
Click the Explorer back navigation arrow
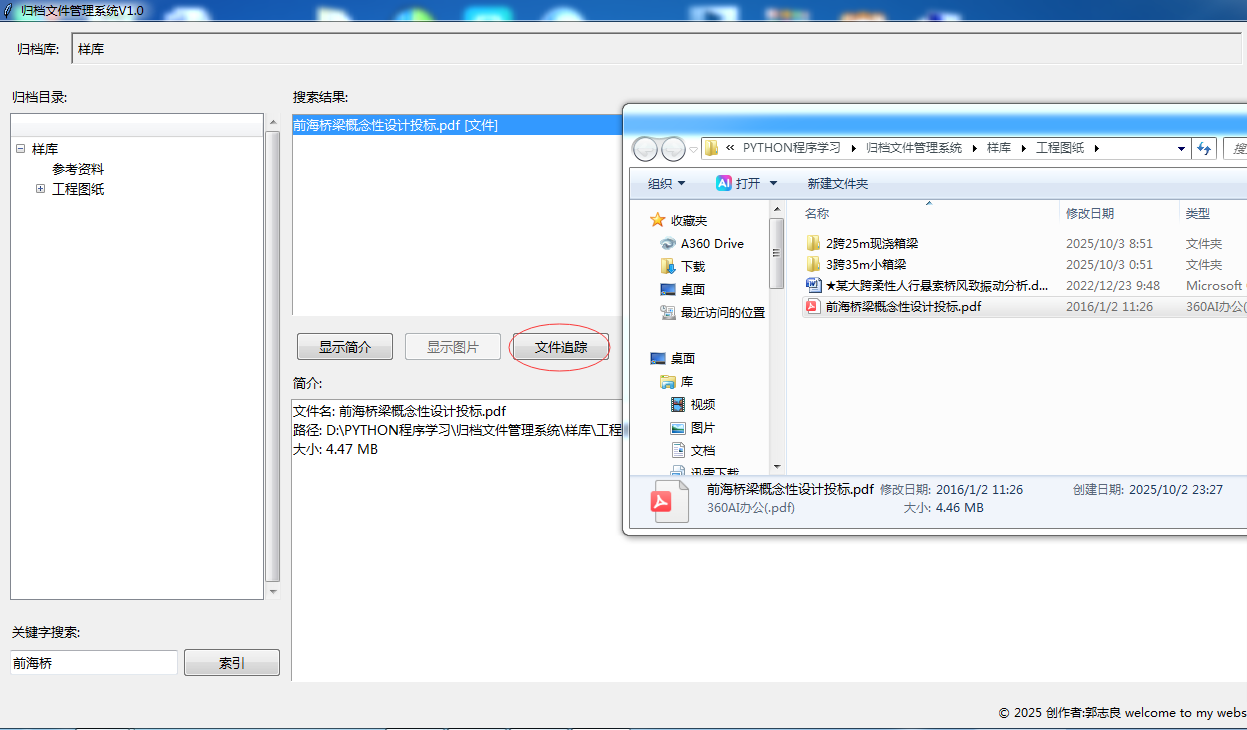[645, 149]
